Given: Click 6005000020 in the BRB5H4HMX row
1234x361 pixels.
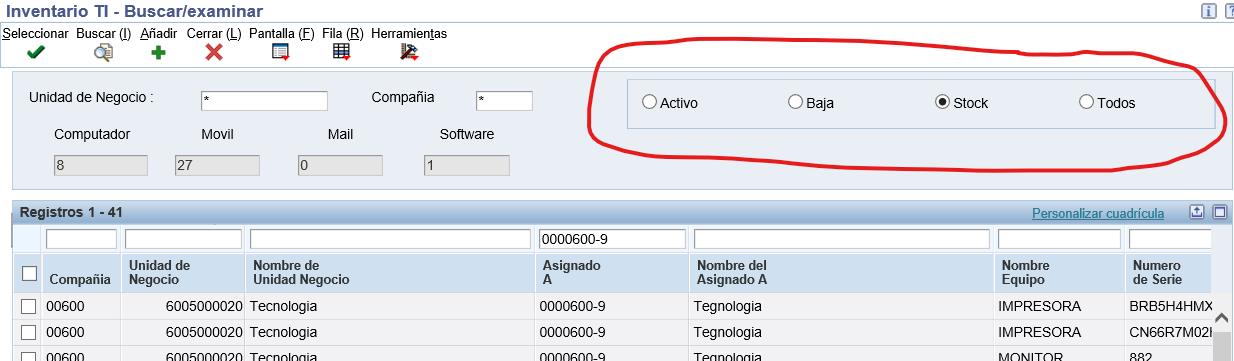Looking at the screenshot, I should 205,306.
